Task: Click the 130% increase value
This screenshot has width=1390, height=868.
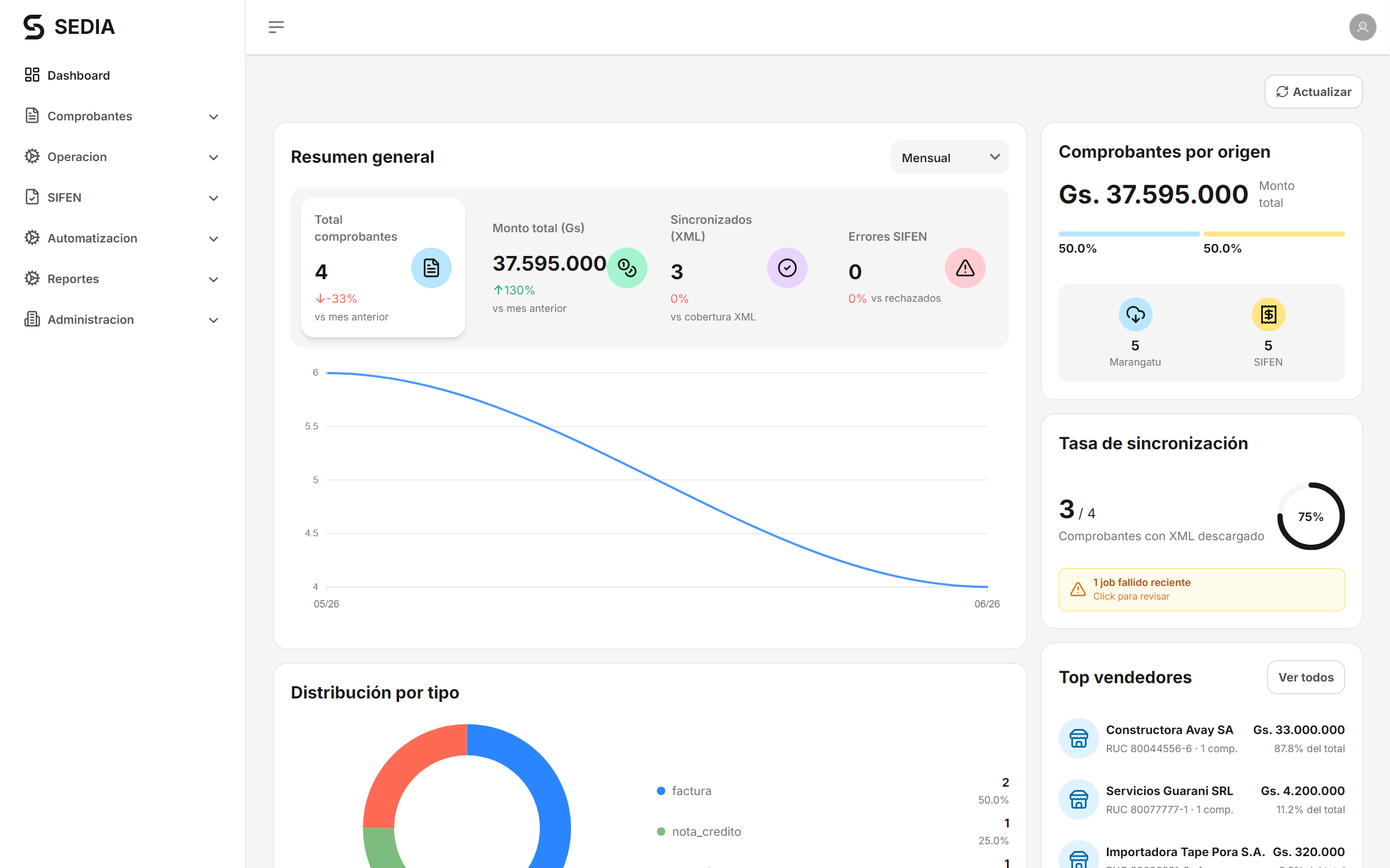Action: (514, 290)
